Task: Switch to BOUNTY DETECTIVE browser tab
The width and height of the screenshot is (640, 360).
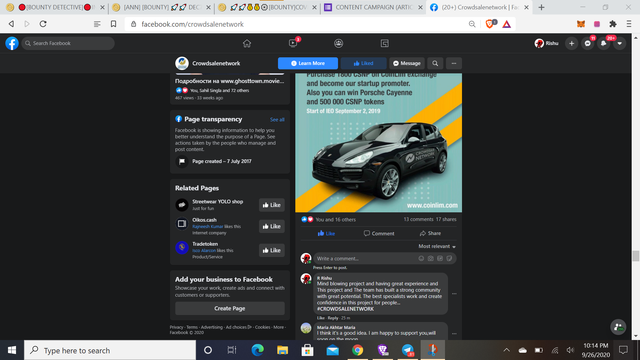Action: pos(56,7)
